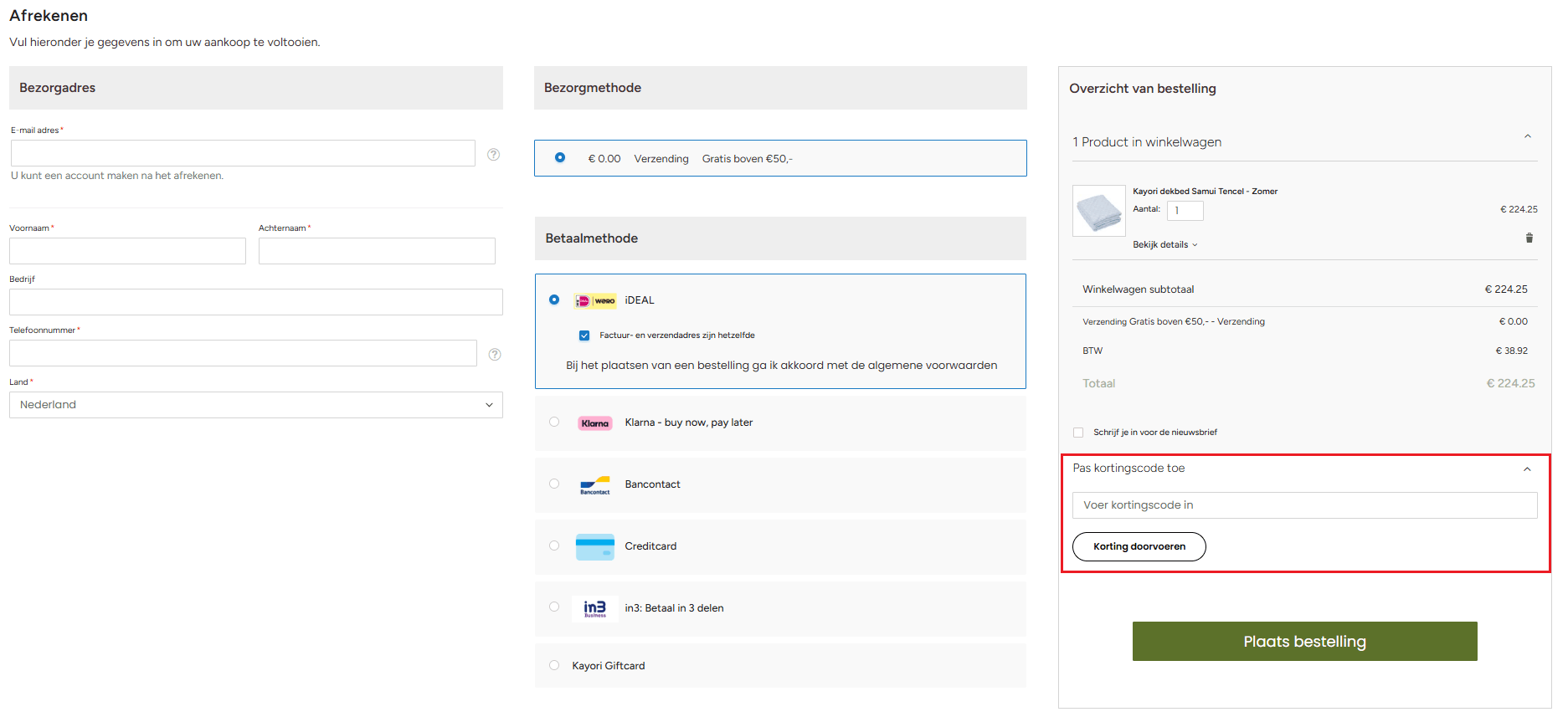This screenshot has width=1568, height=717.
Task: Collapse the Pas kortingscode toe section
Action: click(1527, 469)
